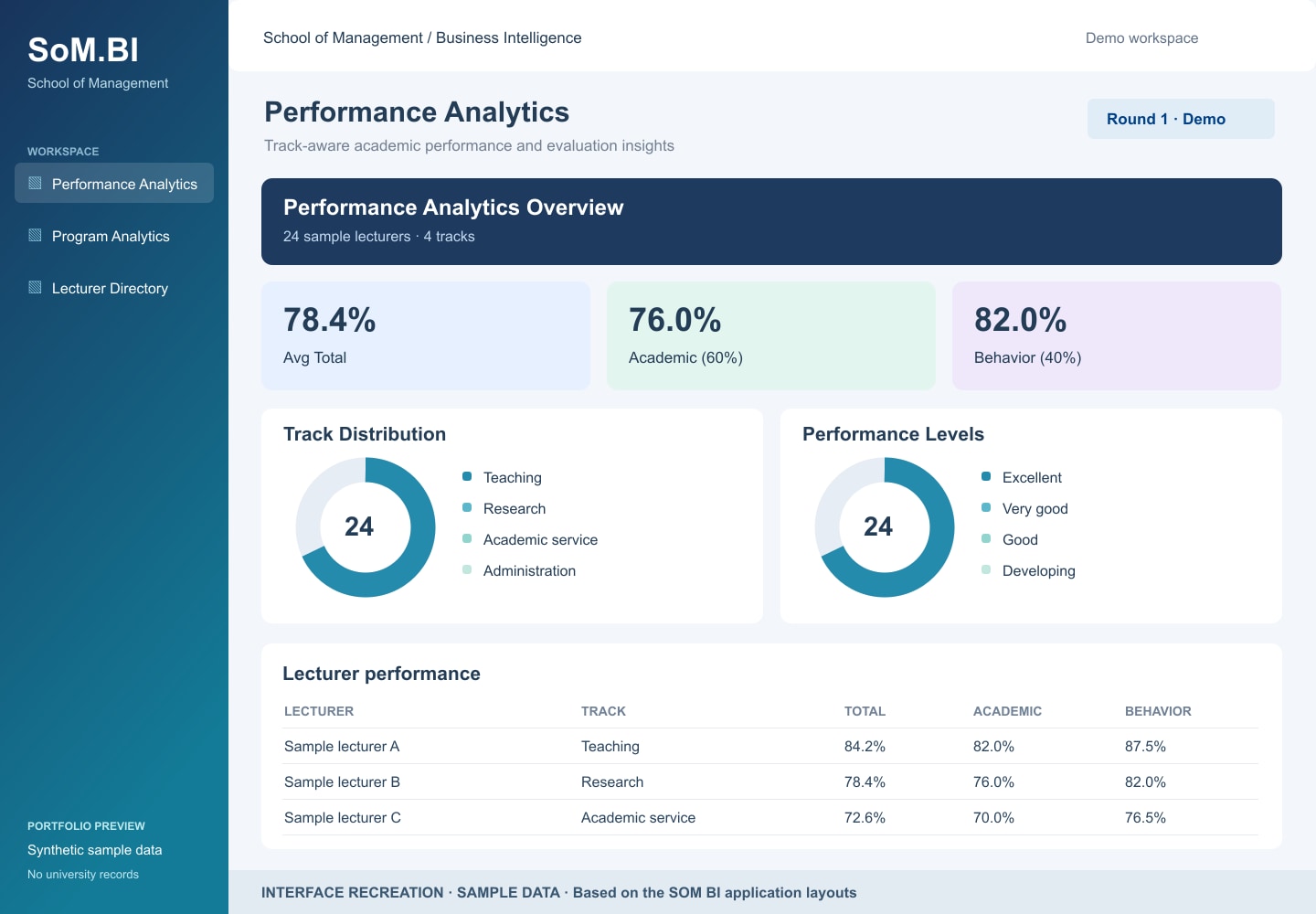Click the Good legend color dot
Viewport: 1316px width, 914px height.
tap(986, 538)
